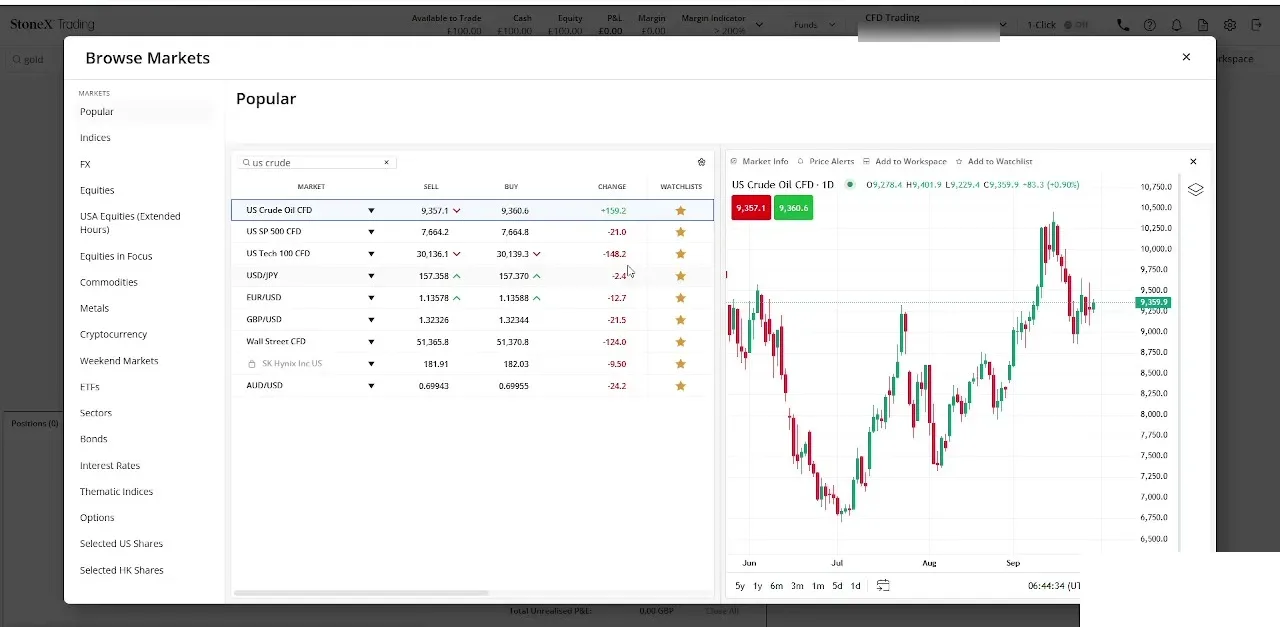Open the document reports icon in top bar

point(1203,25)
